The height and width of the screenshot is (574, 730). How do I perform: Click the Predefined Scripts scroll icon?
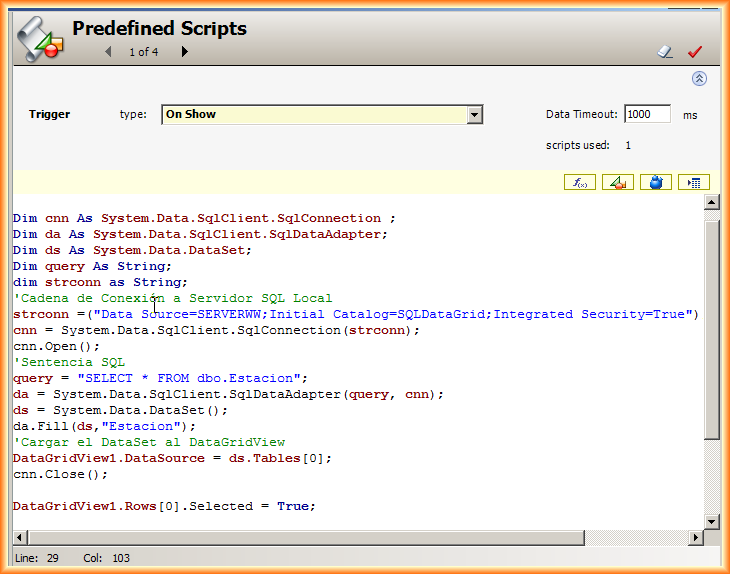pyautogui.click(x=41, y=40)
